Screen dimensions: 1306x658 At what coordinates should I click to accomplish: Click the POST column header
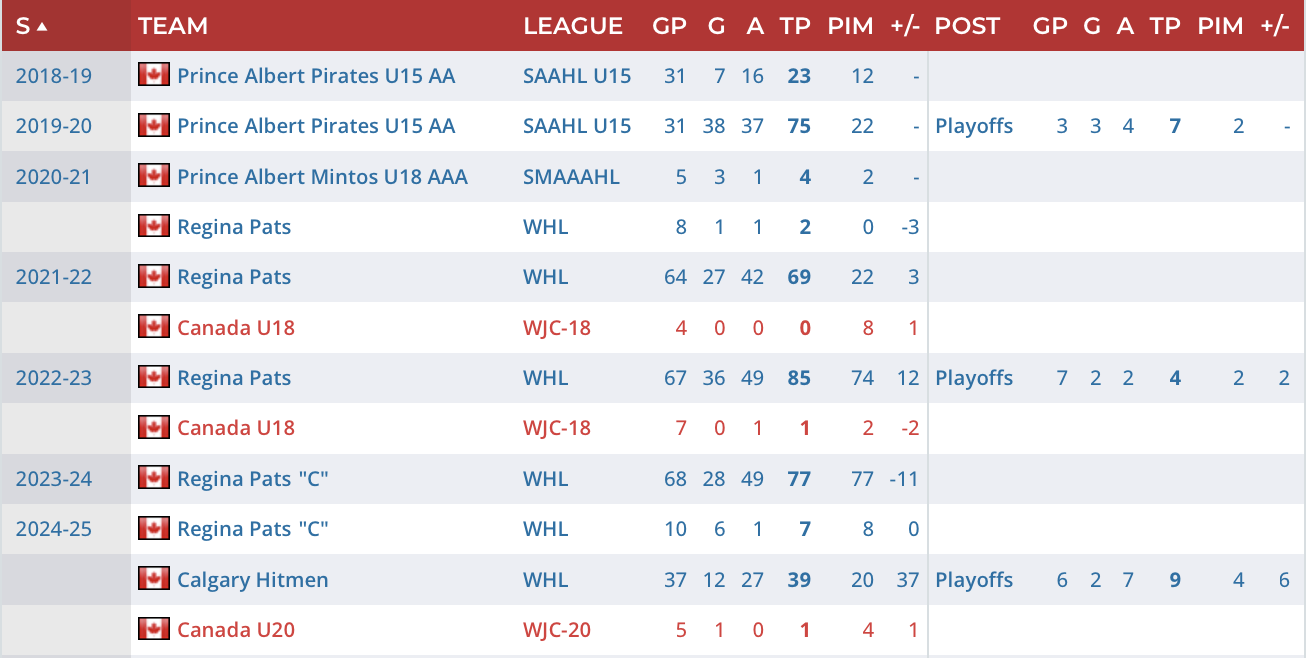point(967,26)
